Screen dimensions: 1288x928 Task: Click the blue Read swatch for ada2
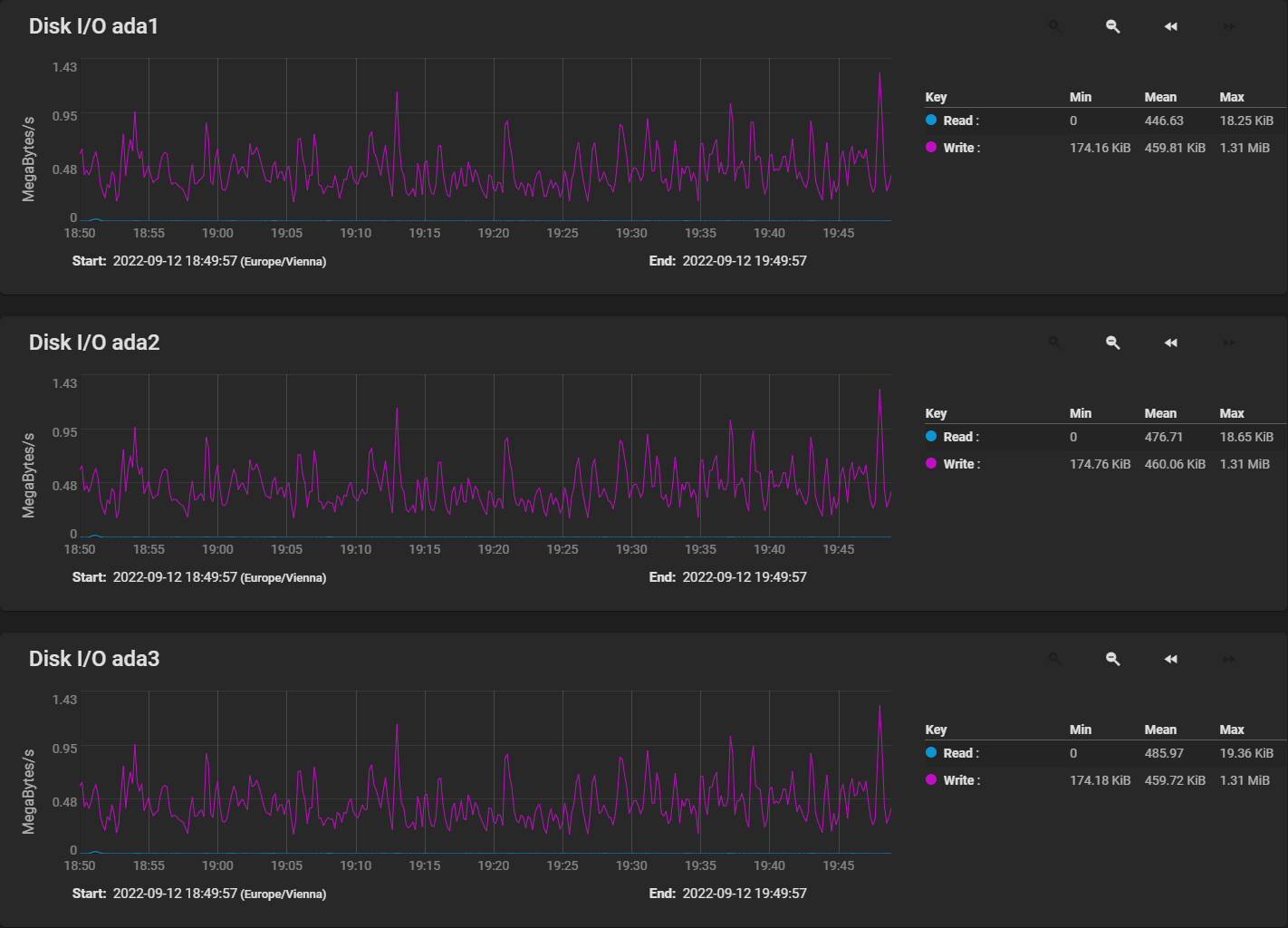pos(931,436)
